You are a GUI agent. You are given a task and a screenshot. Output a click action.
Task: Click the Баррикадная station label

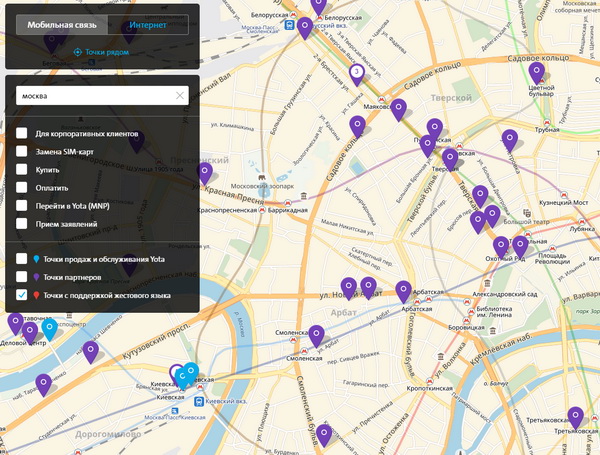287,210
